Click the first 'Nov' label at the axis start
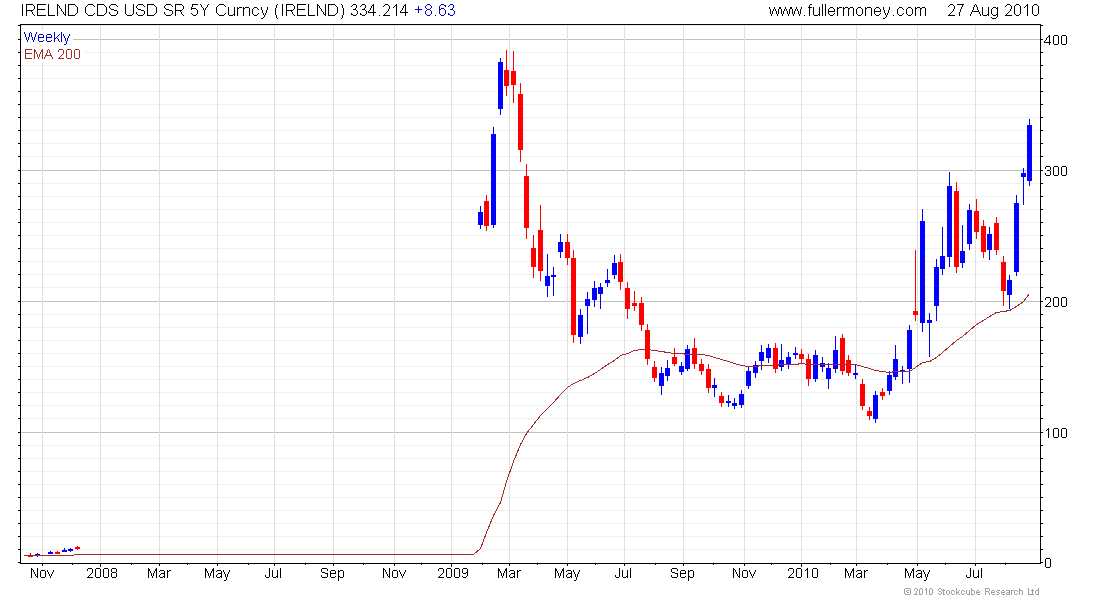 coord(42,573)
